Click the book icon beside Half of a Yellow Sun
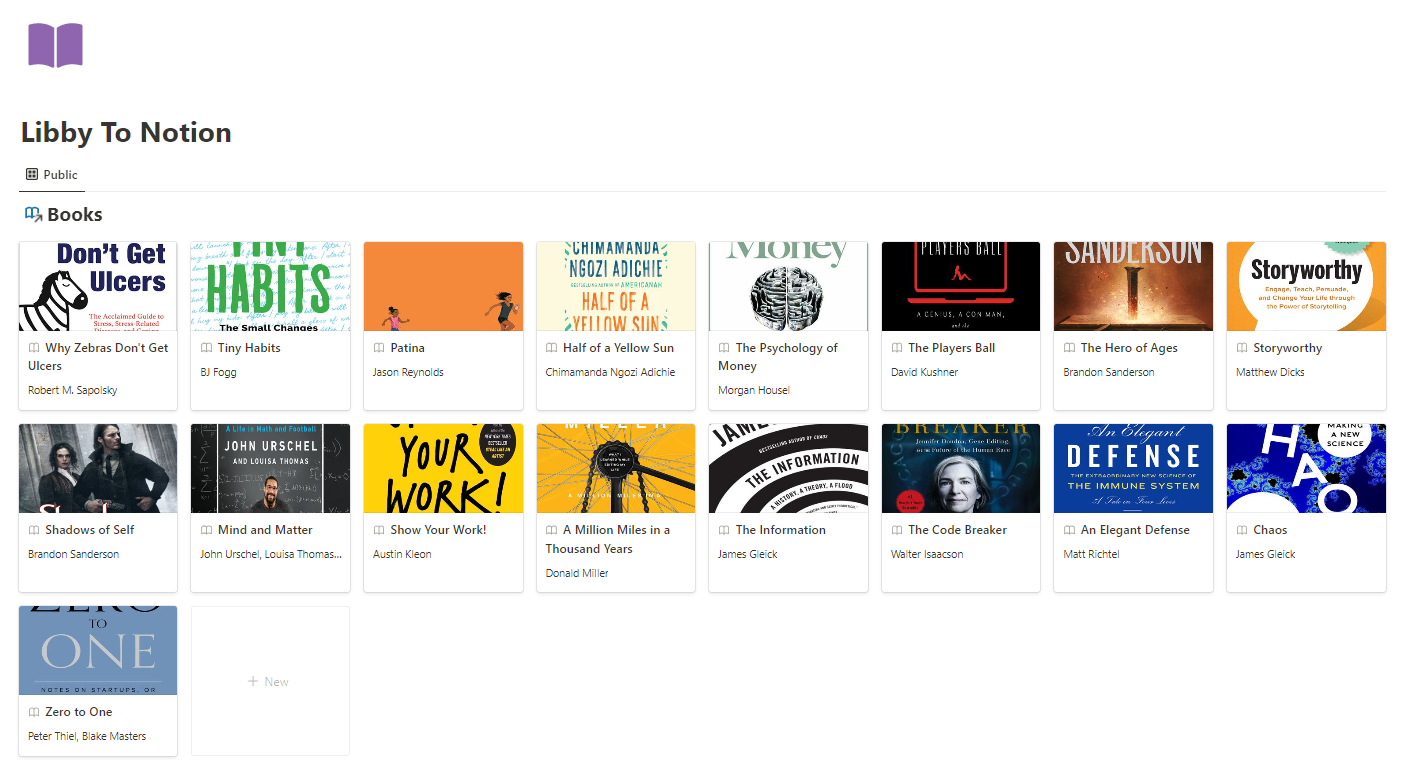1401x773 pixels. point(552,348)
